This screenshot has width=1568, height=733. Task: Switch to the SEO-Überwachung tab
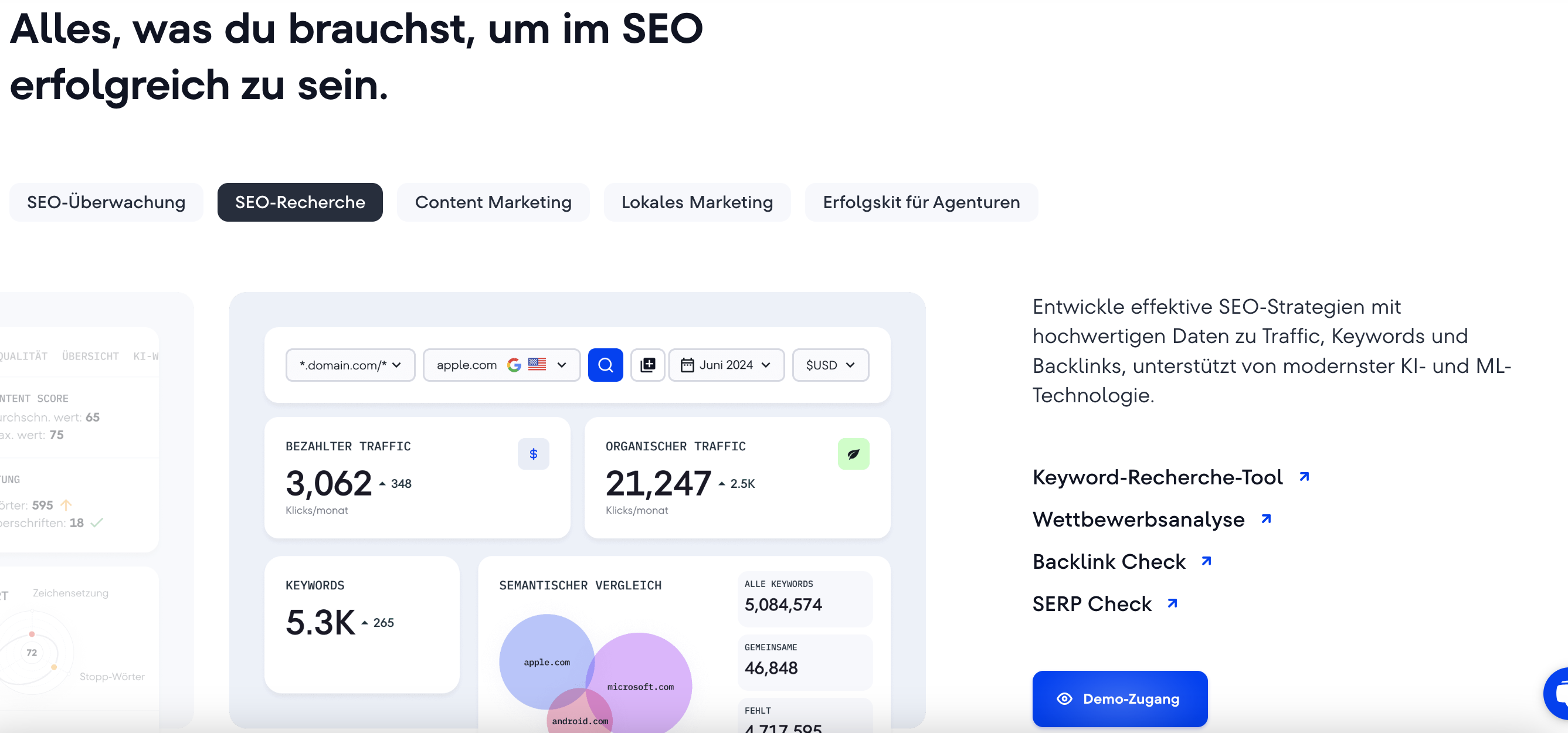[x=106, y=202]
